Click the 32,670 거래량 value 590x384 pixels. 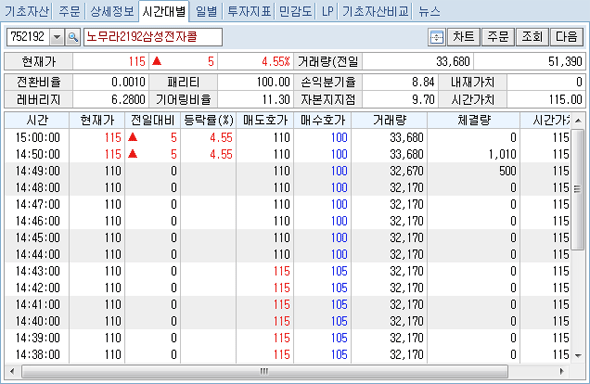coord(406,171)
